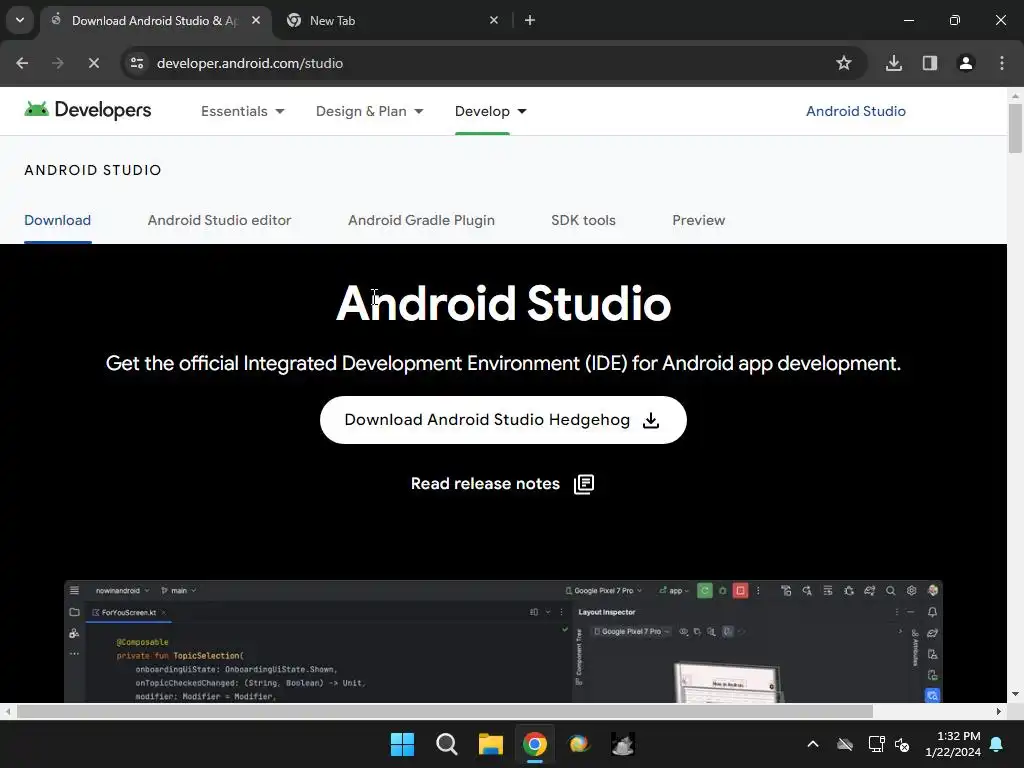This screenshot has width=1024, height=768.
Task: Open the notification bell in taskbar
Action: [x=997, y=744]
